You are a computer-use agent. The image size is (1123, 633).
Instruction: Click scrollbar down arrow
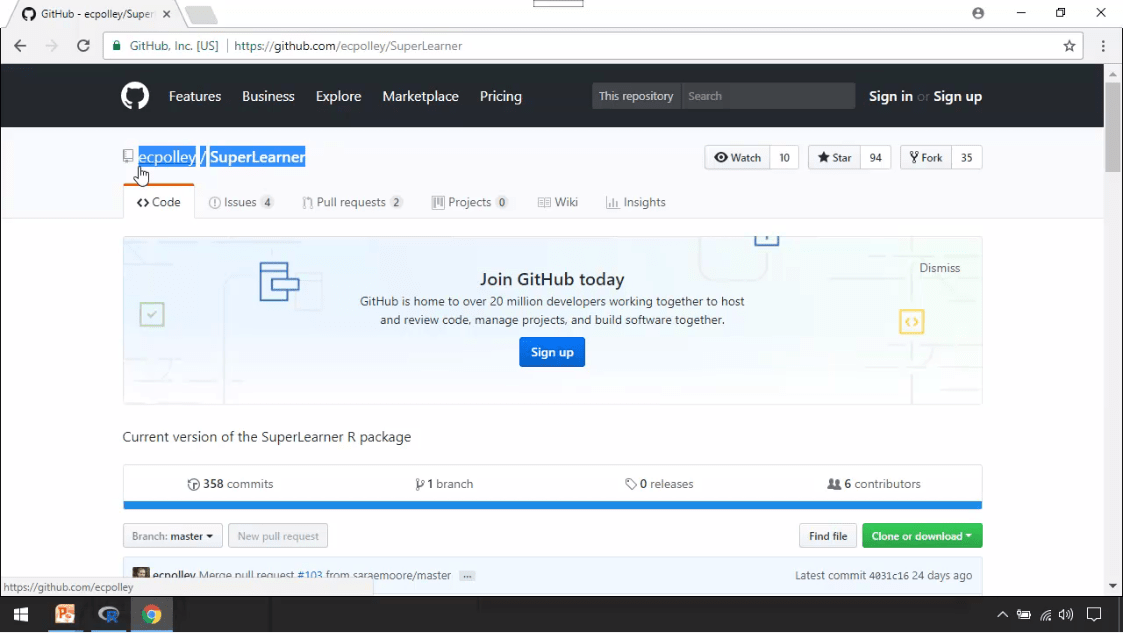pyautogui.click(x=1112, y=586)
